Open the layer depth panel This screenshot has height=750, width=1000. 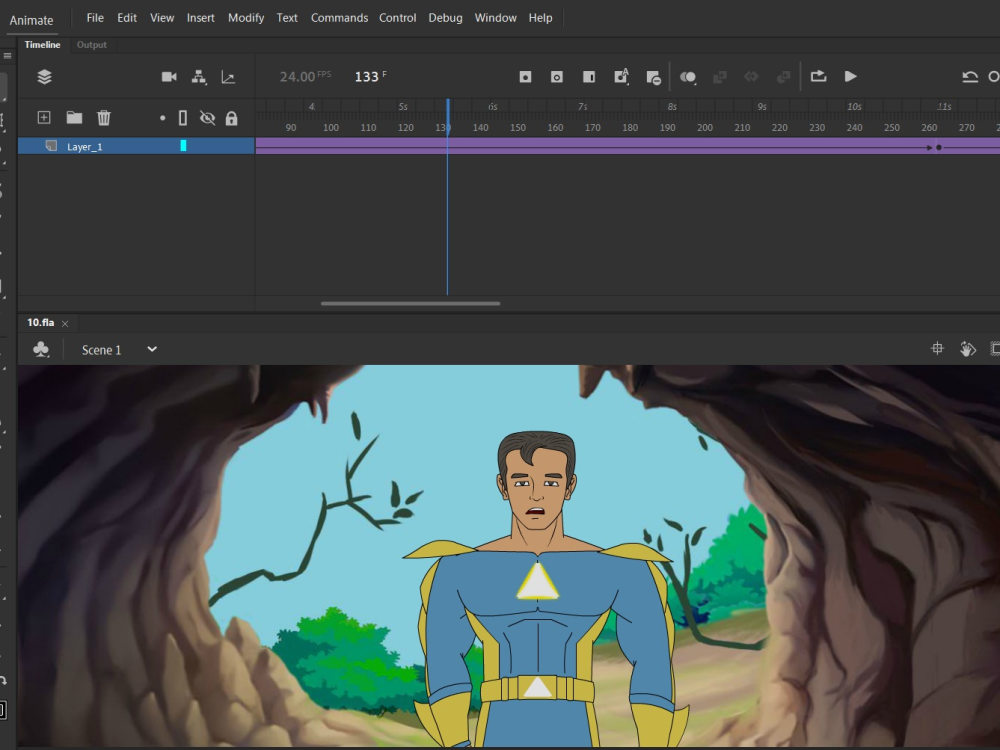pos(228,77)
